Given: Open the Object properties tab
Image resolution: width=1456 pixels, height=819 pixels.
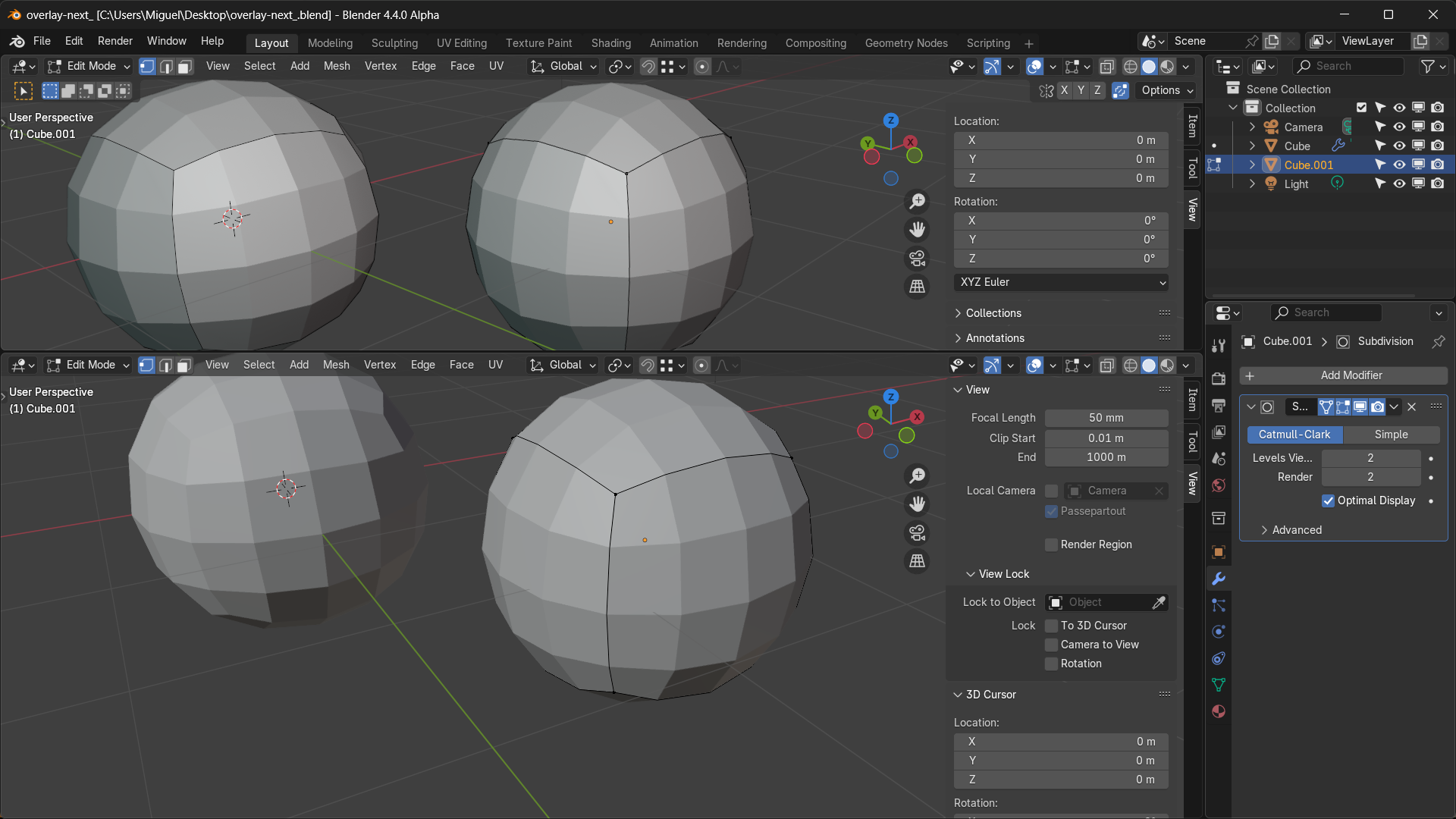Looking at the screenshot, I should click(1219, 552).
